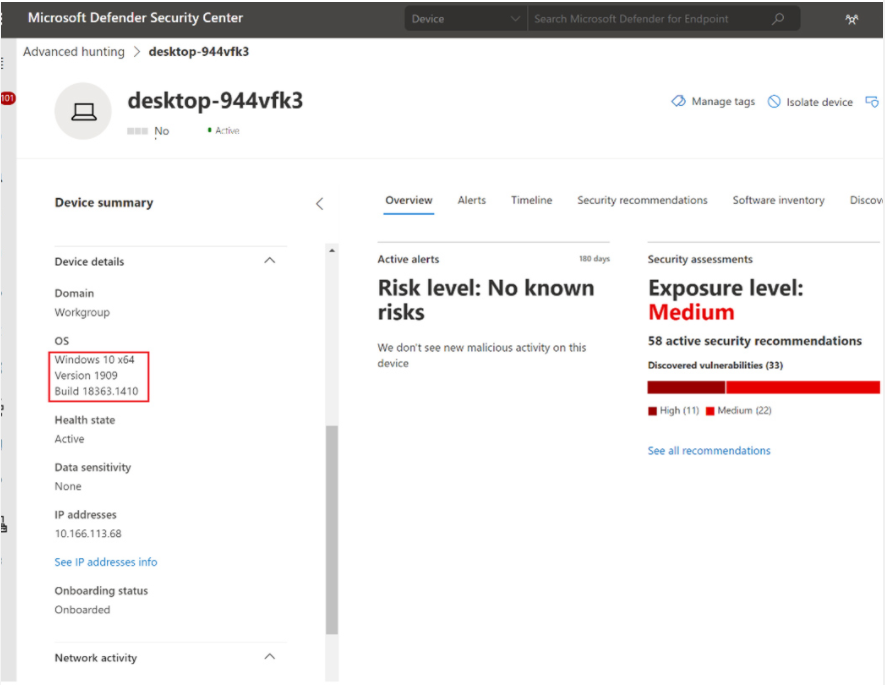Expand the Network activity section
This screenshot has width=885, height=685.
269,657
